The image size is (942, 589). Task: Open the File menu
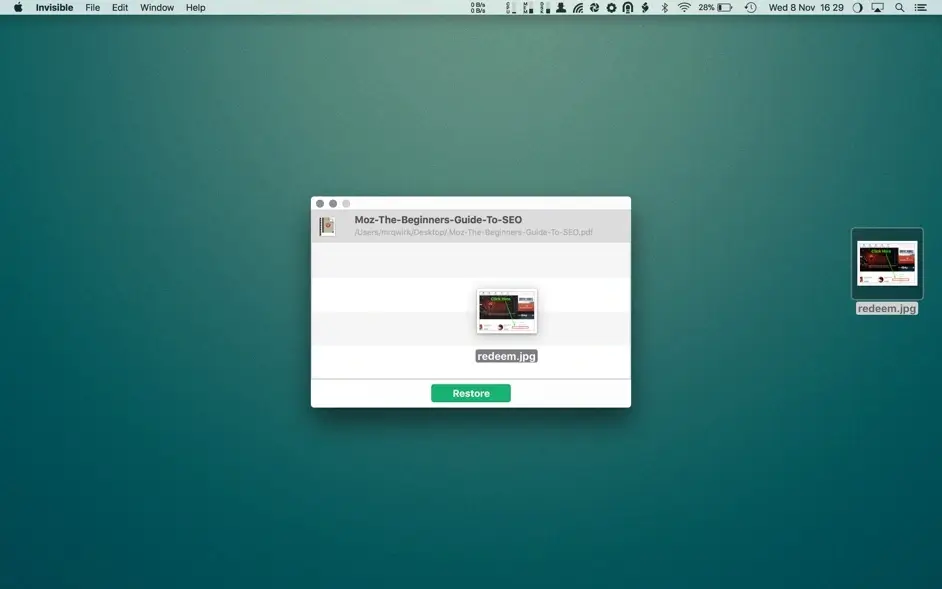coord(93,8)
